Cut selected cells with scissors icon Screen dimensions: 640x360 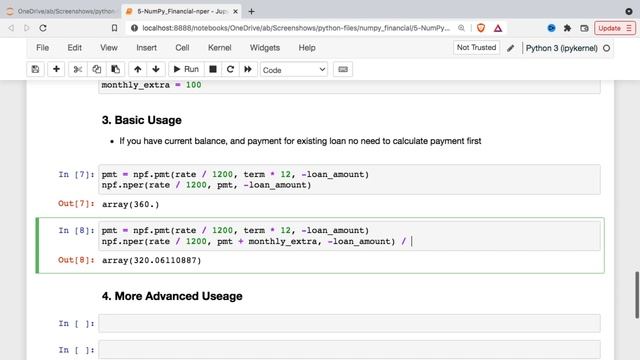(x=78, y=69)
